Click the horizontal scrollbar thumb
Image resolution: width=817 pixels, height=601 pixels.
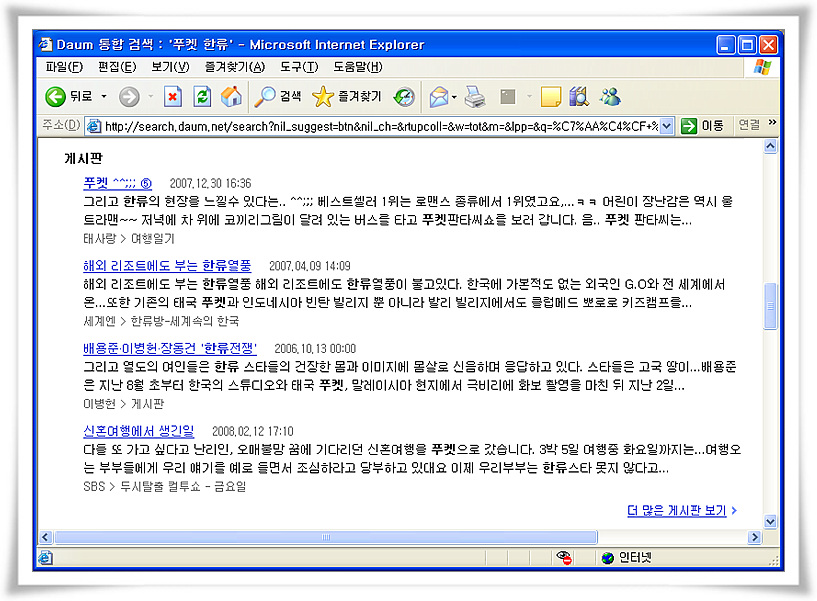(x=326, y=537)
